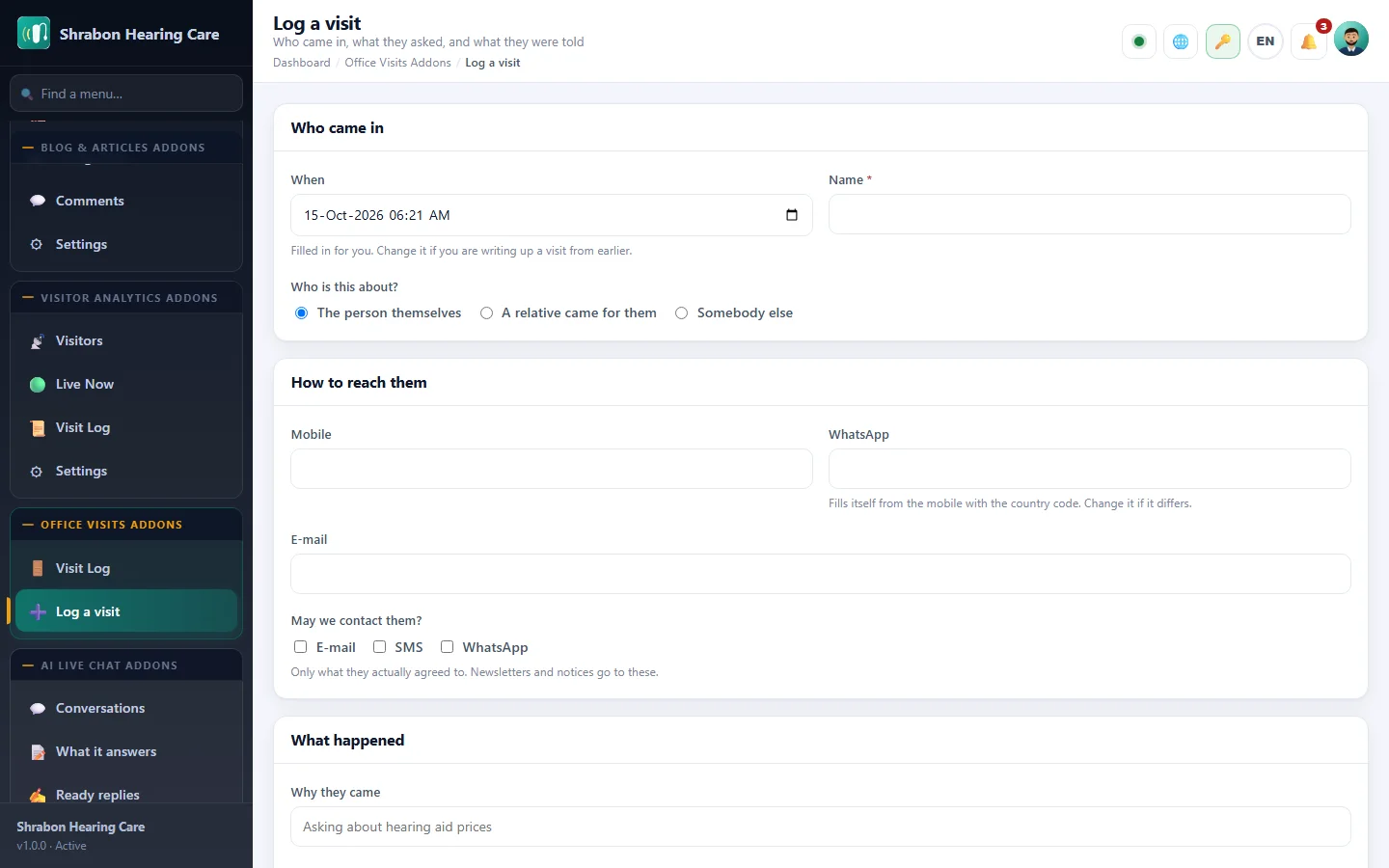Click the plus icon beside Log a visit
Screen dimensions: 1389x868
click(38, 611)
